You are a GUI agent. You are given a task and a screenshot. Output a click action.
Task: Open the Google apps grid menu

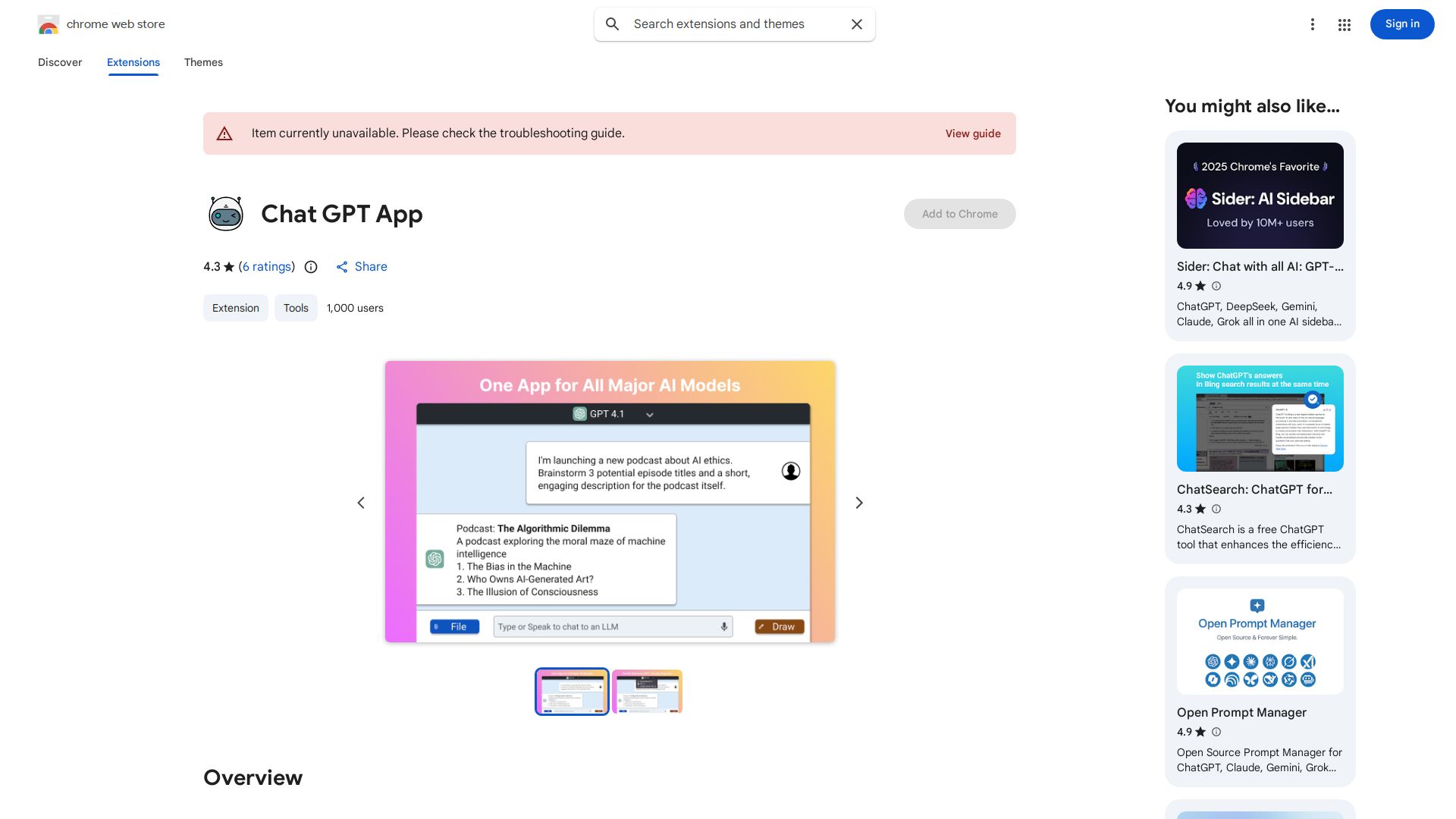(x=1344, y=24)
